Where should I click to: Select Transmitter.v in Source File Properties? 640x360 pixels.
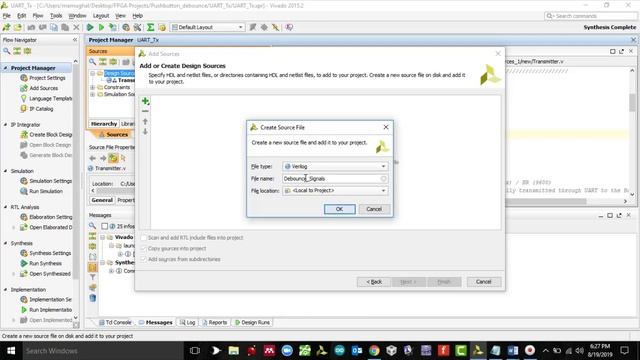tap(110, 168)
